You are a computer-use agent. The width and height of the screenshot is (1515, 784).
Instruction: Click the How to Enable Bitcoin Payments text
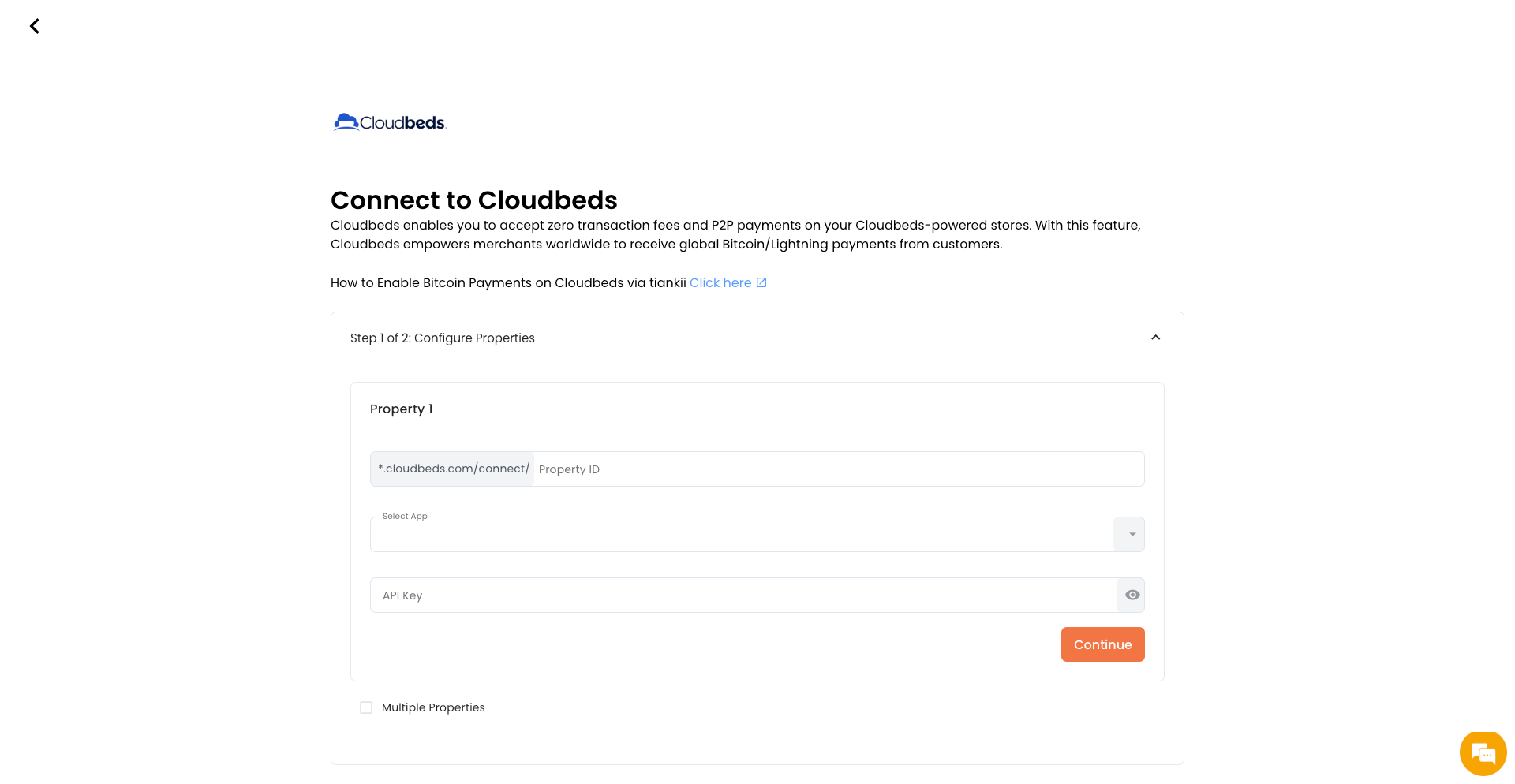point(508,283)
